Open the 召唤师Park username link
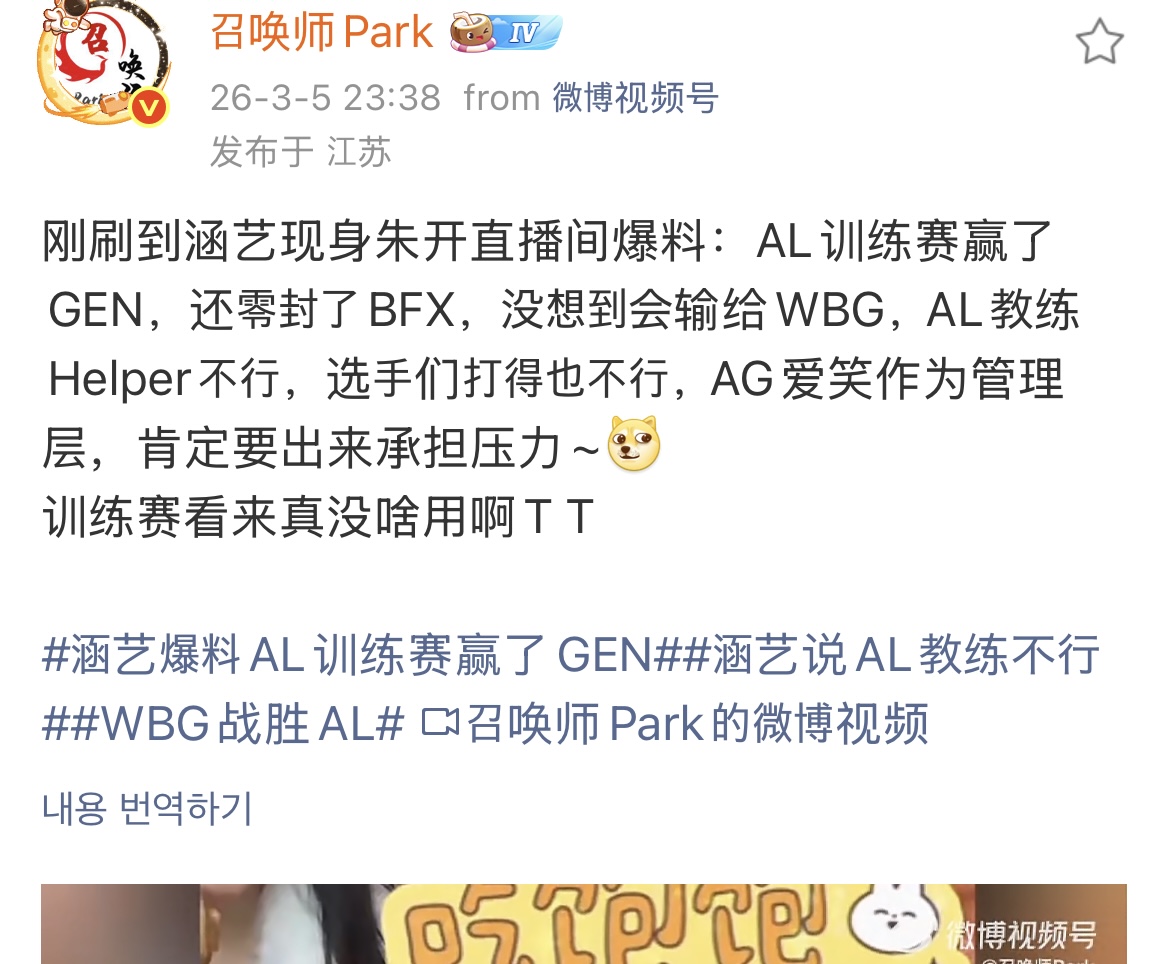 [x=321, y=32]
